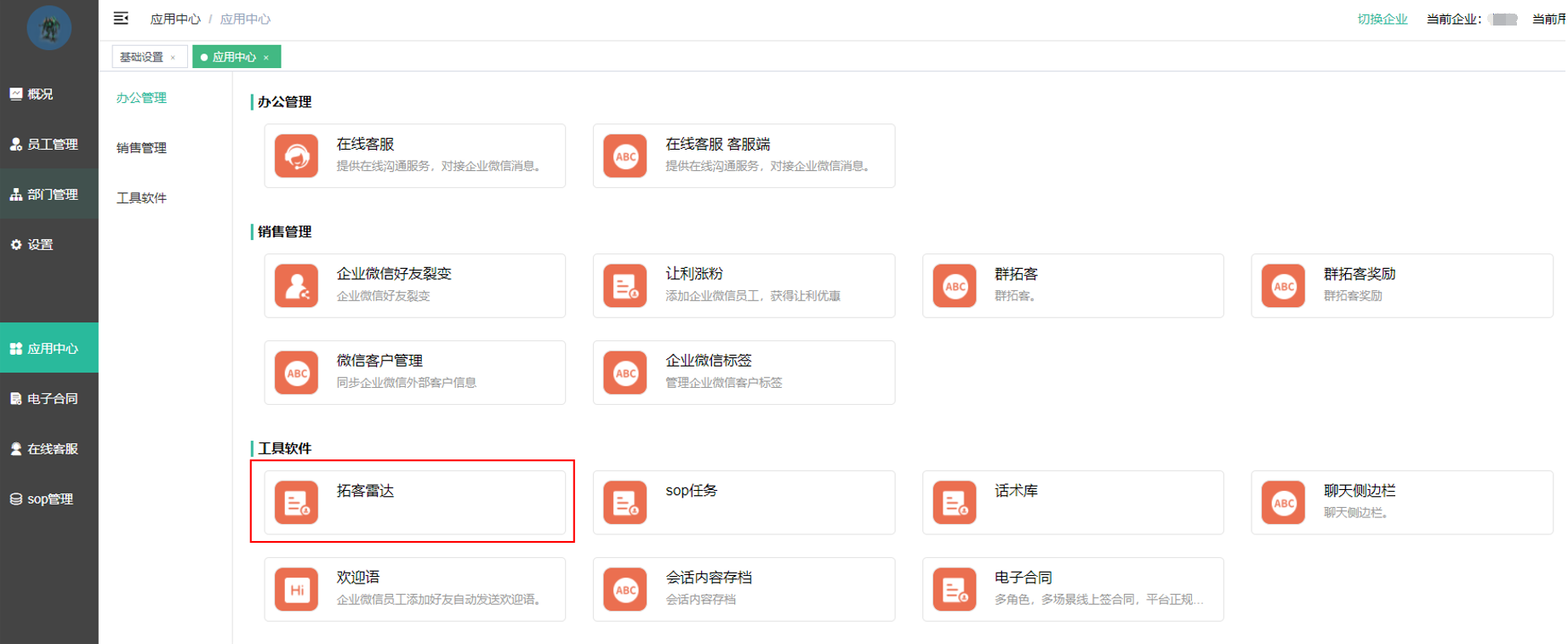The image size is (1568, 644).
Task: Jump to the 销售管理 category section
Action: [x=141, y=148]
